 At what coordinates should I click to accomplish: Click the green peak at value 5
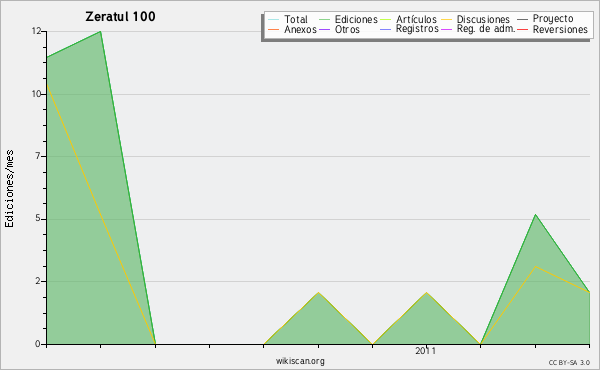tap(535, 215)
